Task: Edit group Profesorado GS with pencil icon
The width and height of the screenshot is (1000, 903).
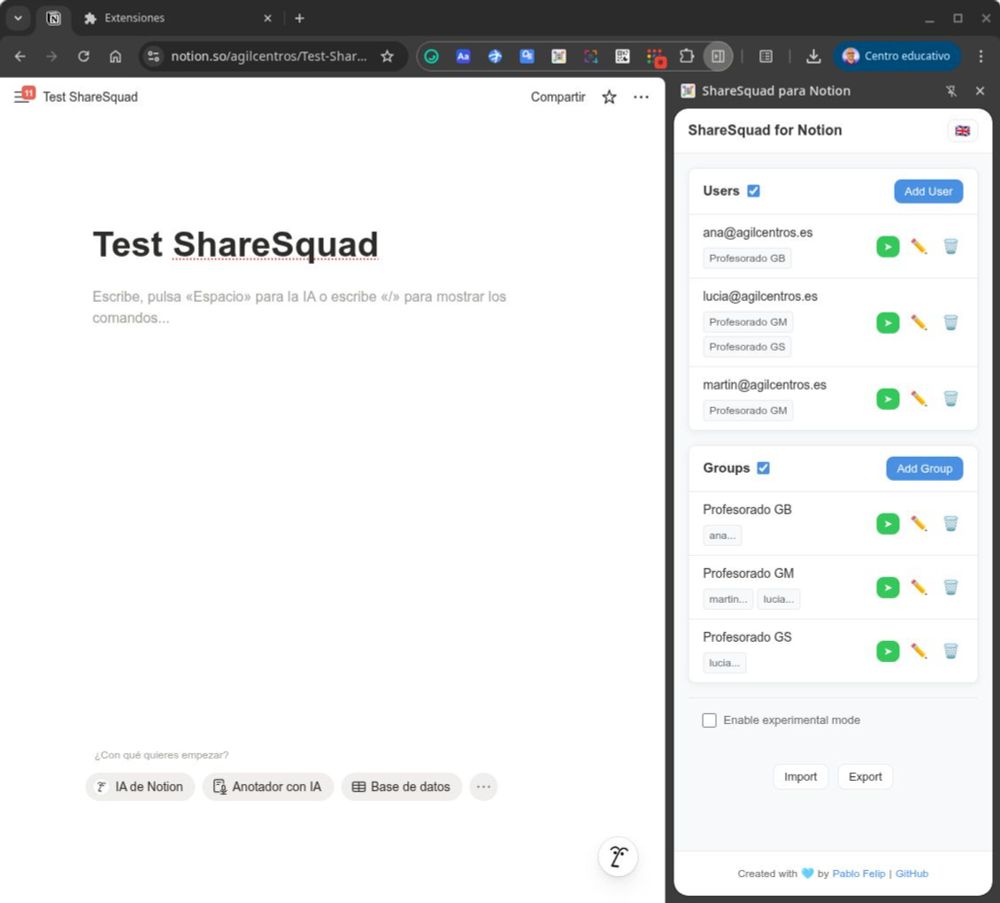Action: pyautogui.click(x=918, y=651)
